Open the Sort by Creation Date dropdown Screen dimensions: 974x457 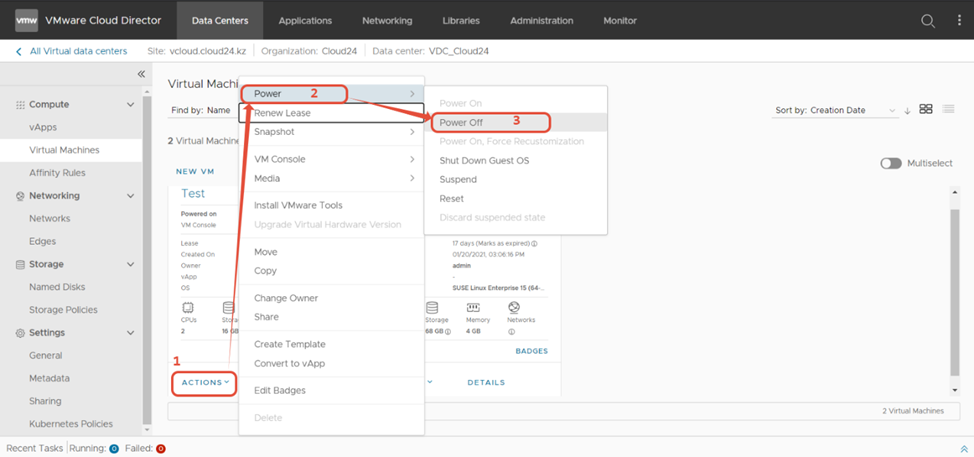click(835, 110)
